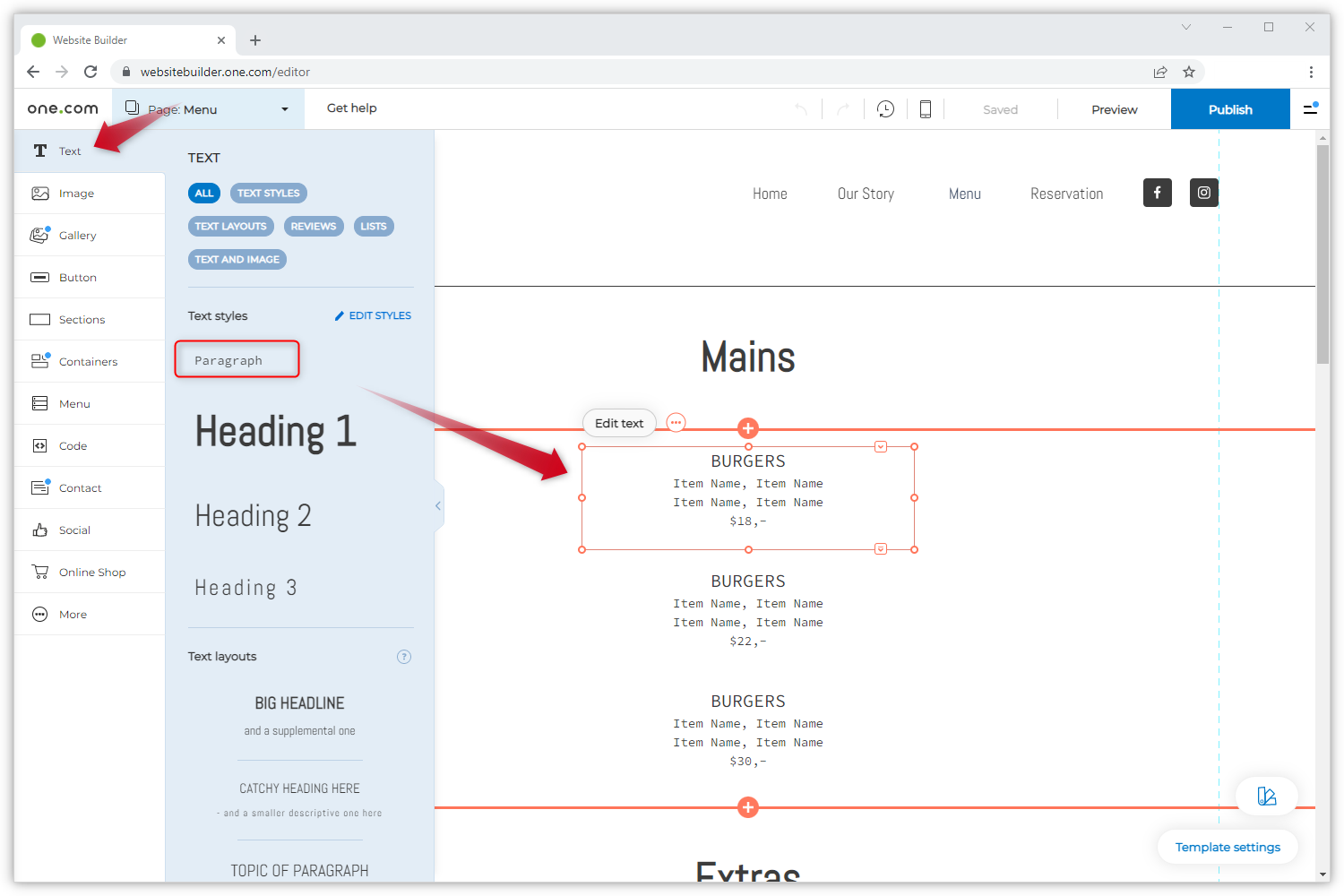Open the version history clock icon
The width and height of the screenshot is (1344, 896).
(x=885, y=109)
